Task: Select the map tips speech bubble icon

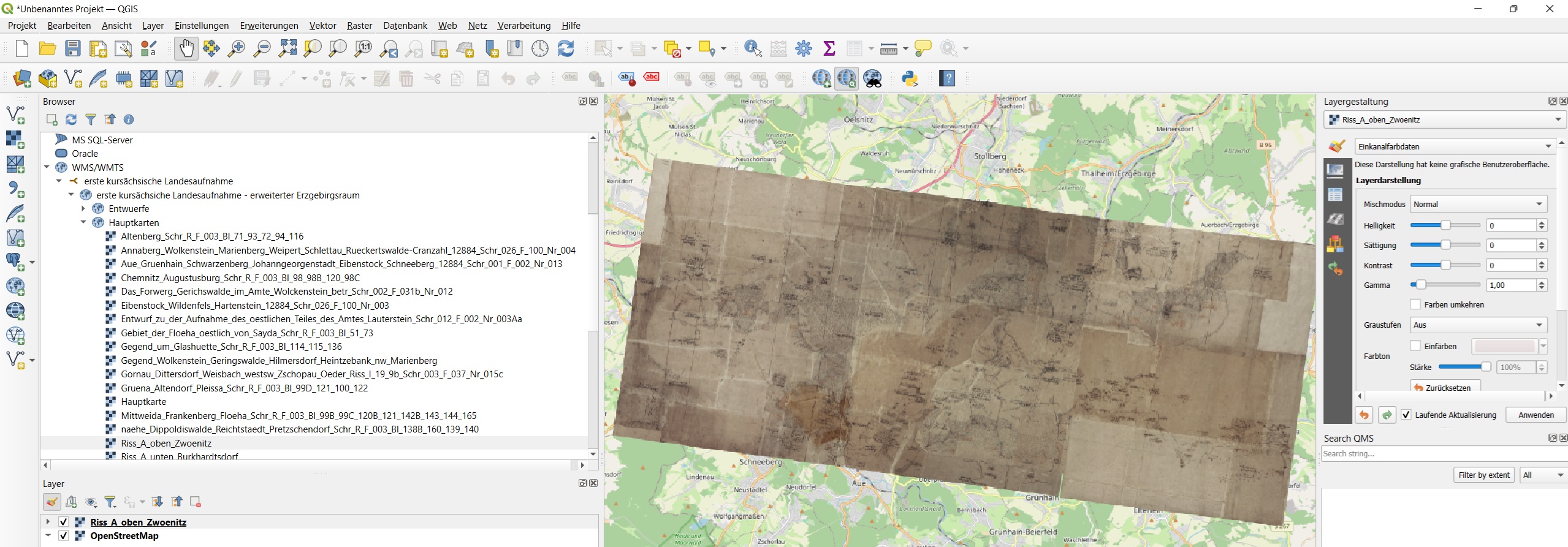Action: click(x=923, y=48)
